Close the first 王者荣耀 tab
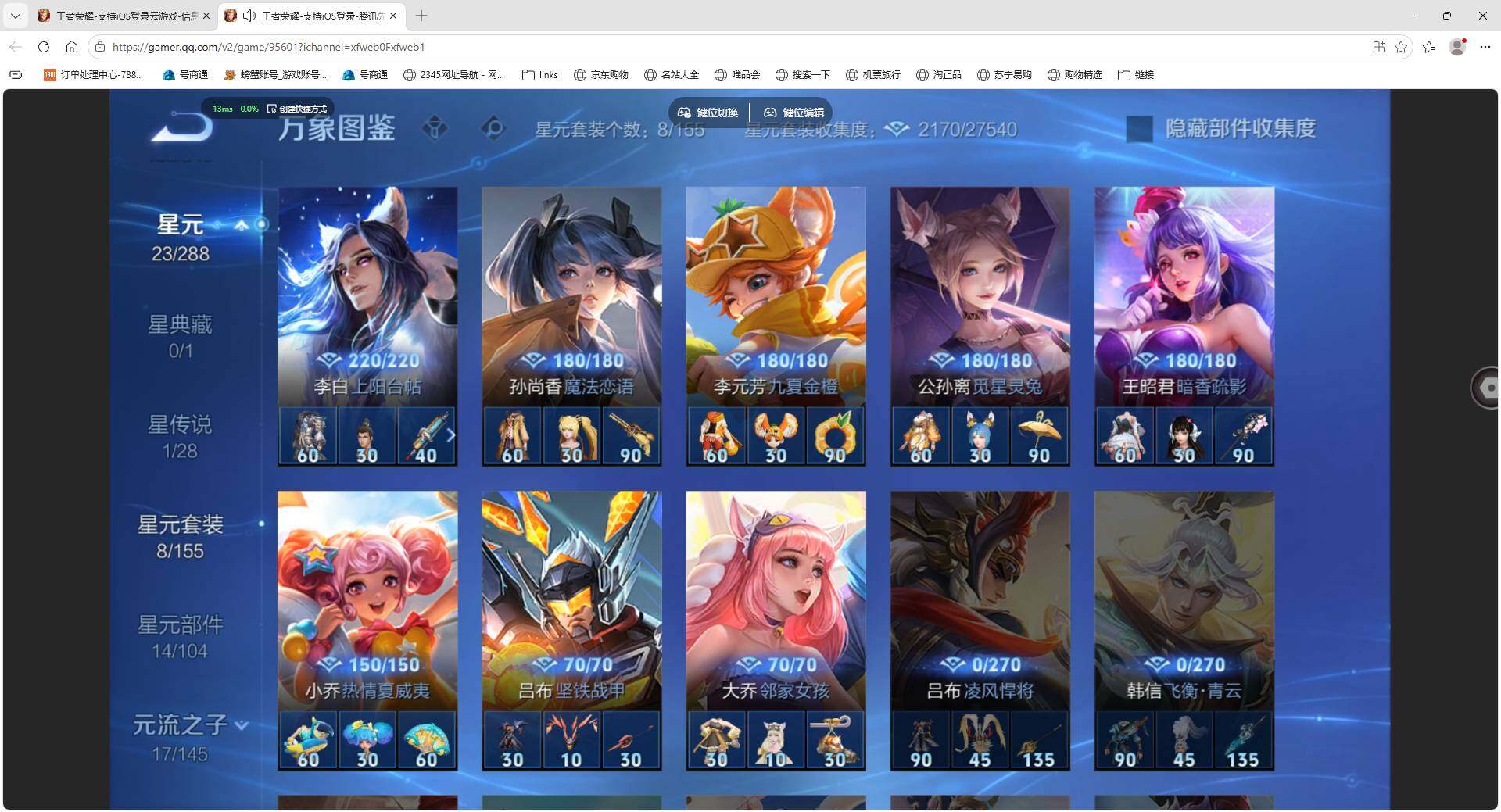 click(x=206, y=16)
